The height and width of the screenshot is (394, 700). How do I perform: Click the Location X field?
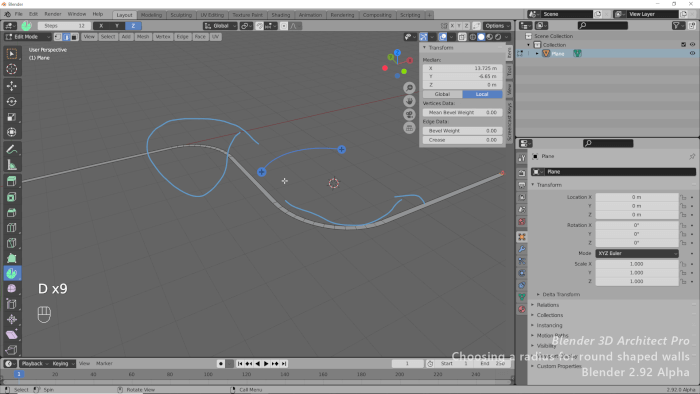pyautogui.click(x=637, y=197)
